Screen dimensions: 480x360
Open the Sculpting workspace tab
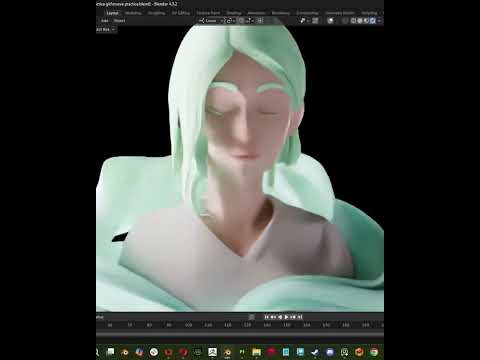click(x=156, y=13)
